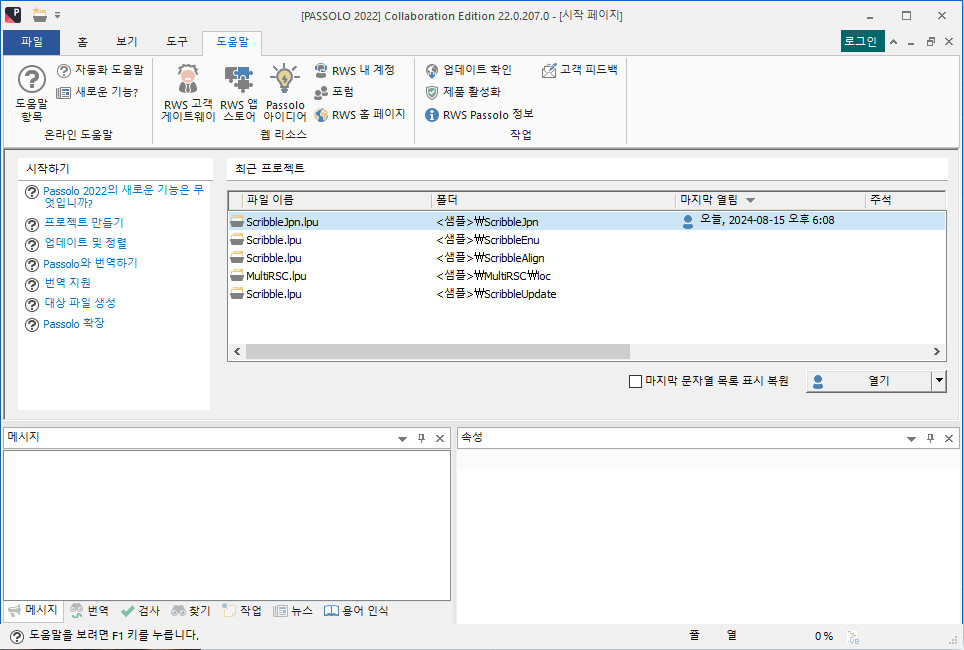Switch to the 번역 output tab
The image size is (964, 650).
(90, 611)
